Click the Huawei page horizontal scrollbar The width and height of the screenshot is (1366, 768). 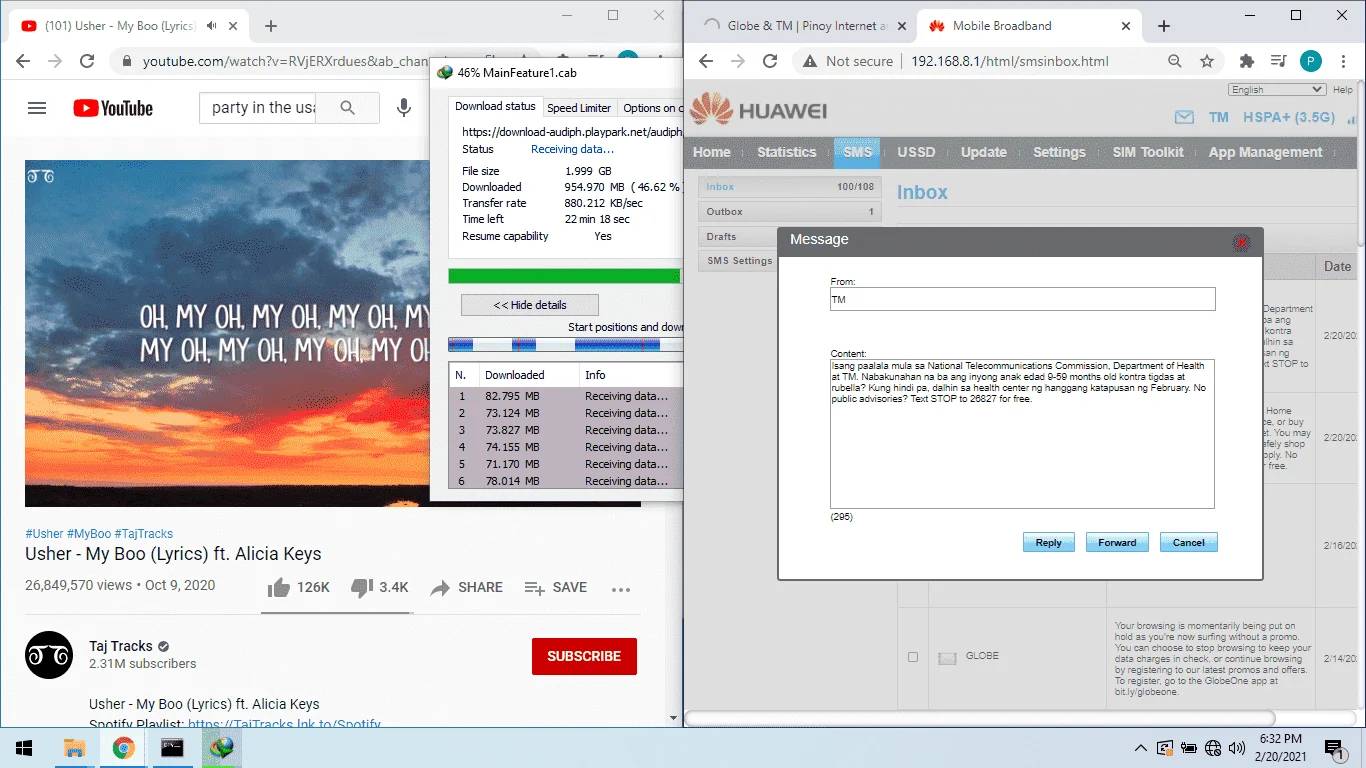point(980,718)
